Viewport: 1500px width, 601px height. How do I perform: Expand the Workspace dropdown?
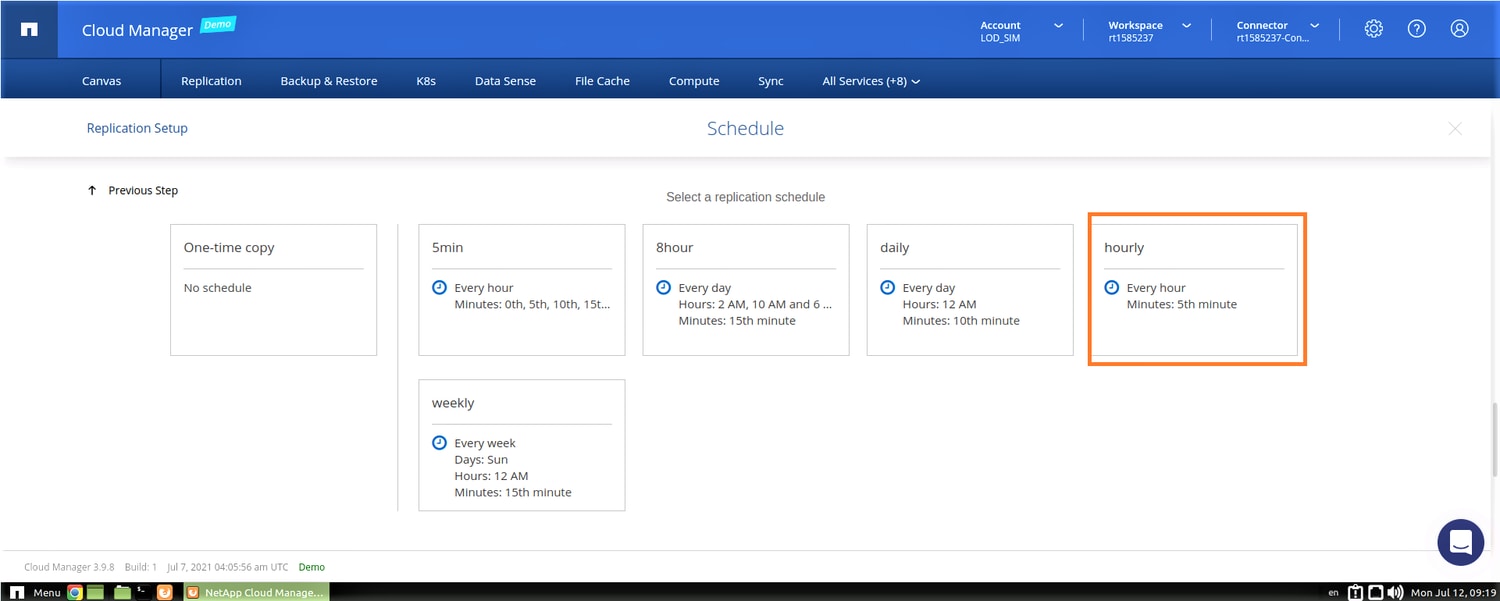(x=1150, y=31)
